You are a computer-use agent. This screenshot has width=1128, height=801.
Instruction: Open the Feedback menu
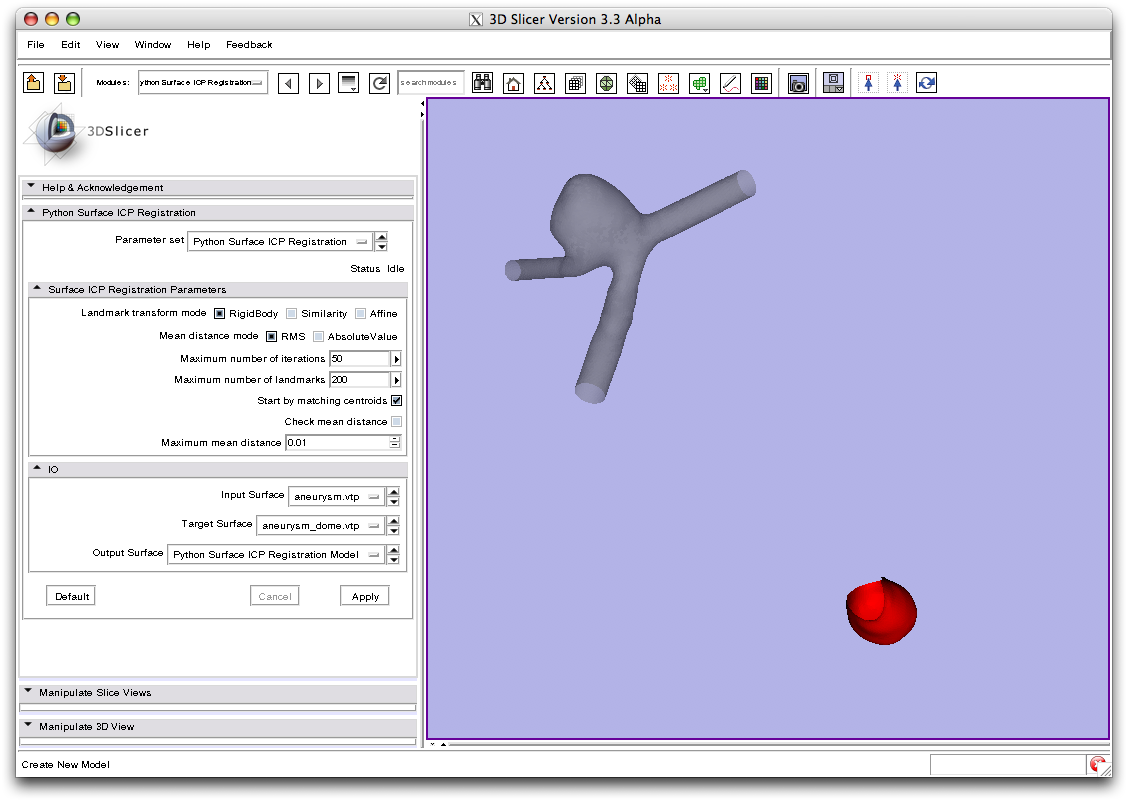click(x=249, y=45)
